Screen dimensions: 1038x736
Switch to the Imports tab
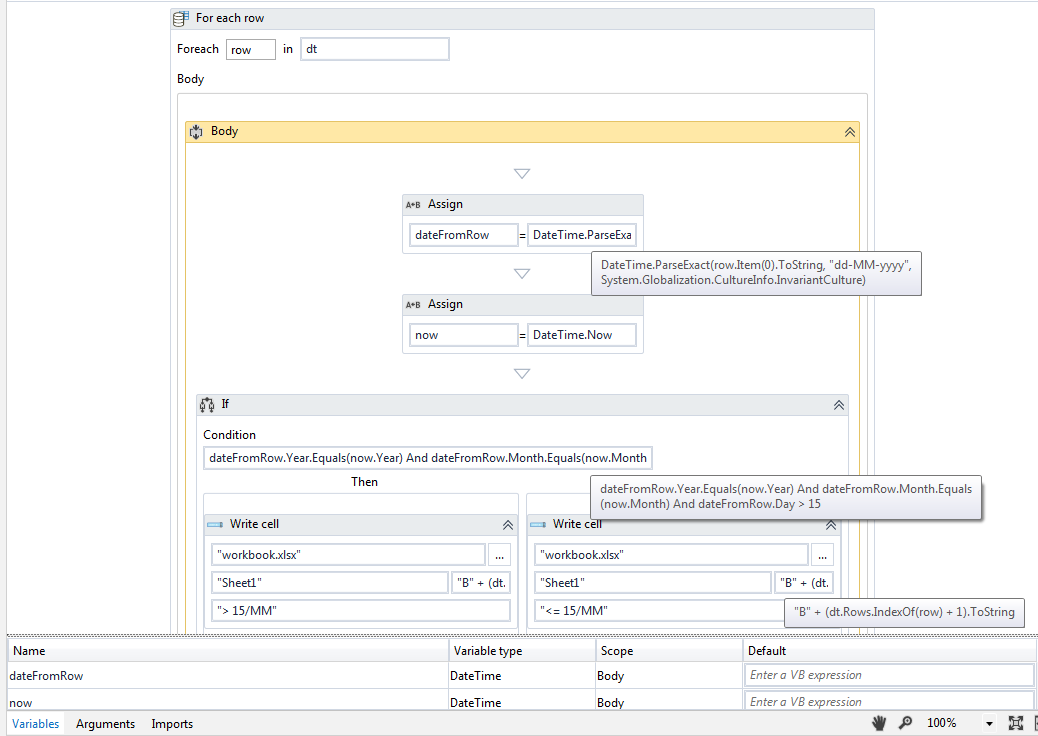click(172, 723)
